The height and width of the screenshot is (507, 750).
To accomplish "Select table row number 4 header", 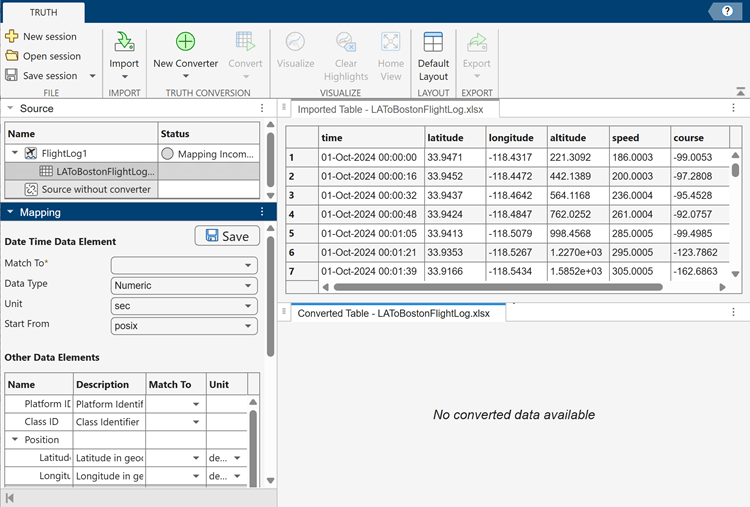I will tap(302, 214).
